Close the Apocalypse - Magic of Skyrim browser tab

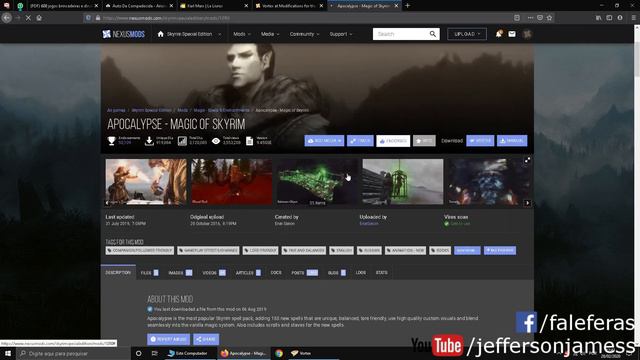click(396, 6)
